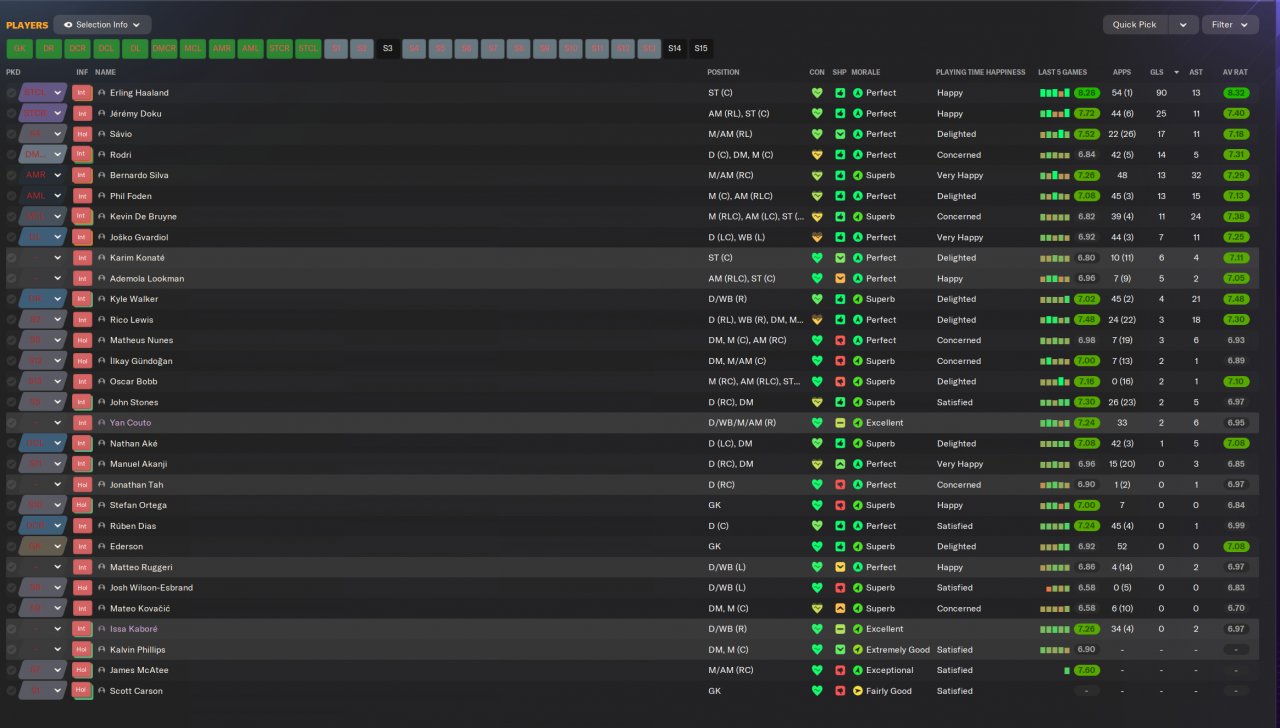Click Matheus Nunes's red match sharpness icon

(x=840, y=340)
